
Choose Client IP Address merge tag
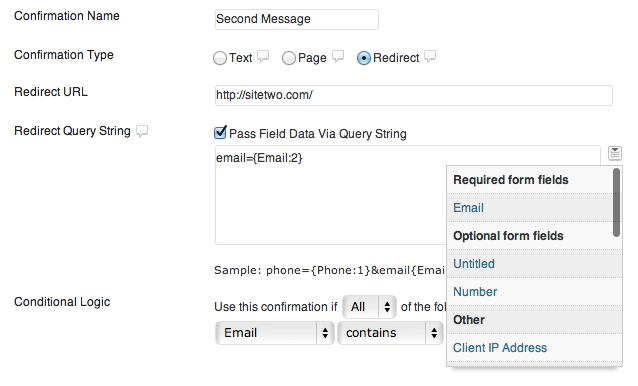pyautogui.click(x=500, y=348)
